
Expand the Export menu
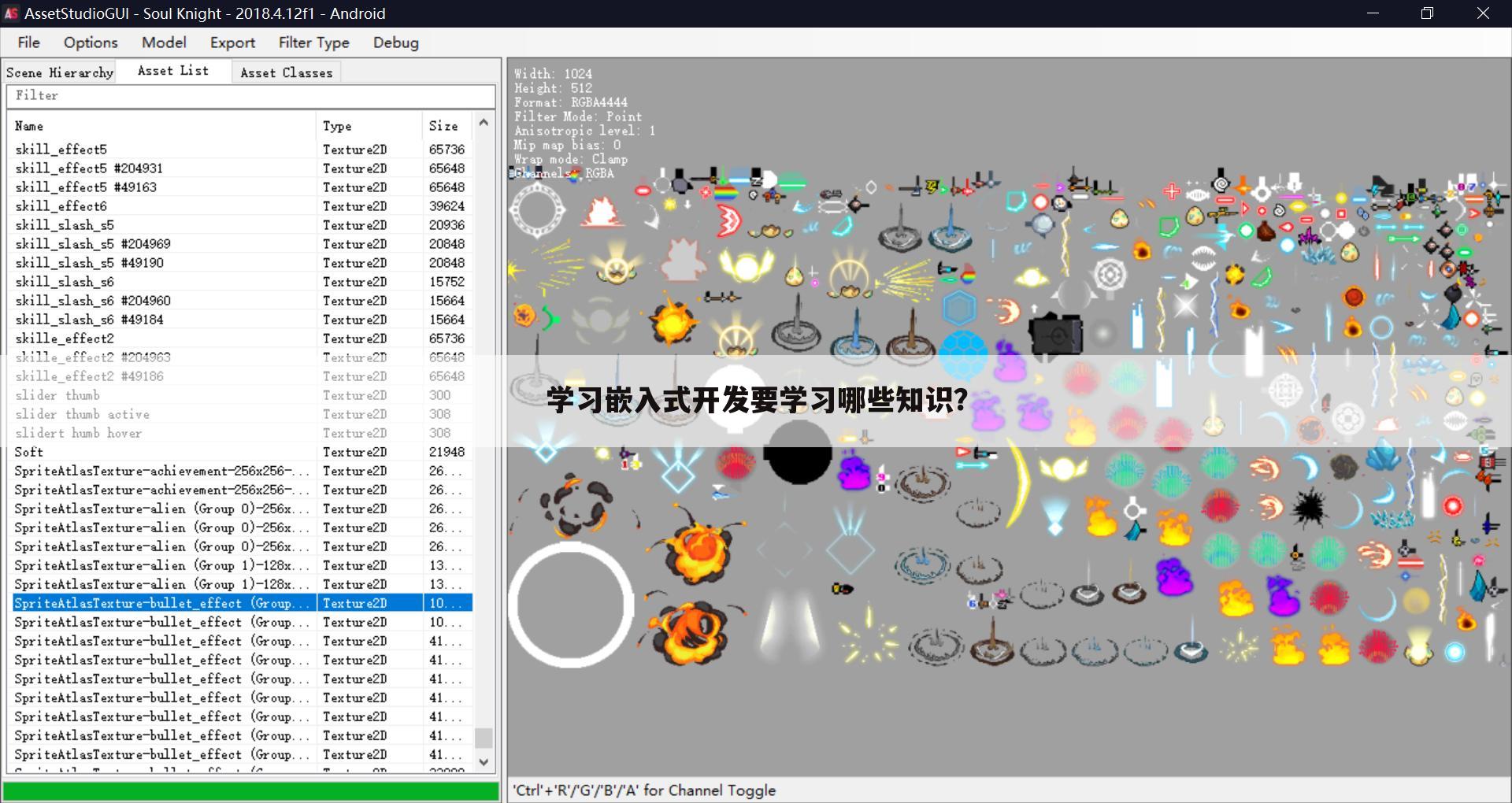pyautogui.click(x=232, y=43)
